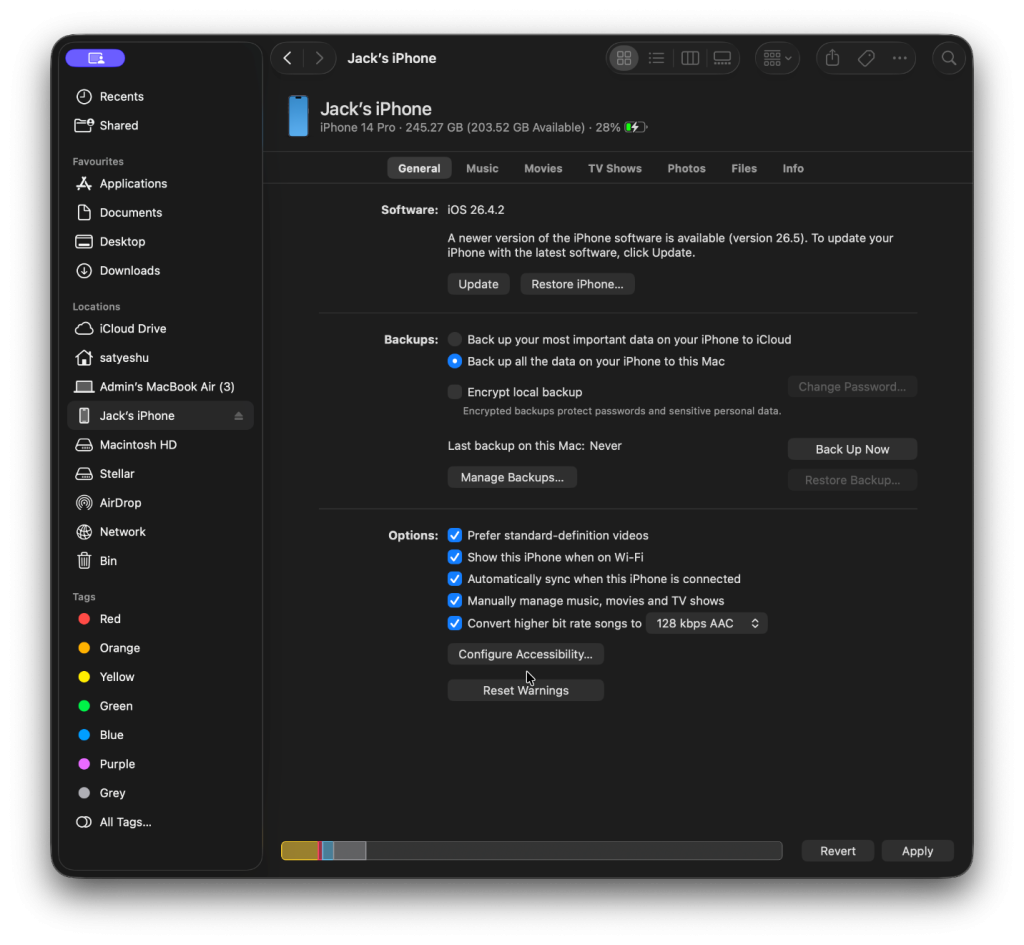Click yellow segment of storage bar

point(300,851)
